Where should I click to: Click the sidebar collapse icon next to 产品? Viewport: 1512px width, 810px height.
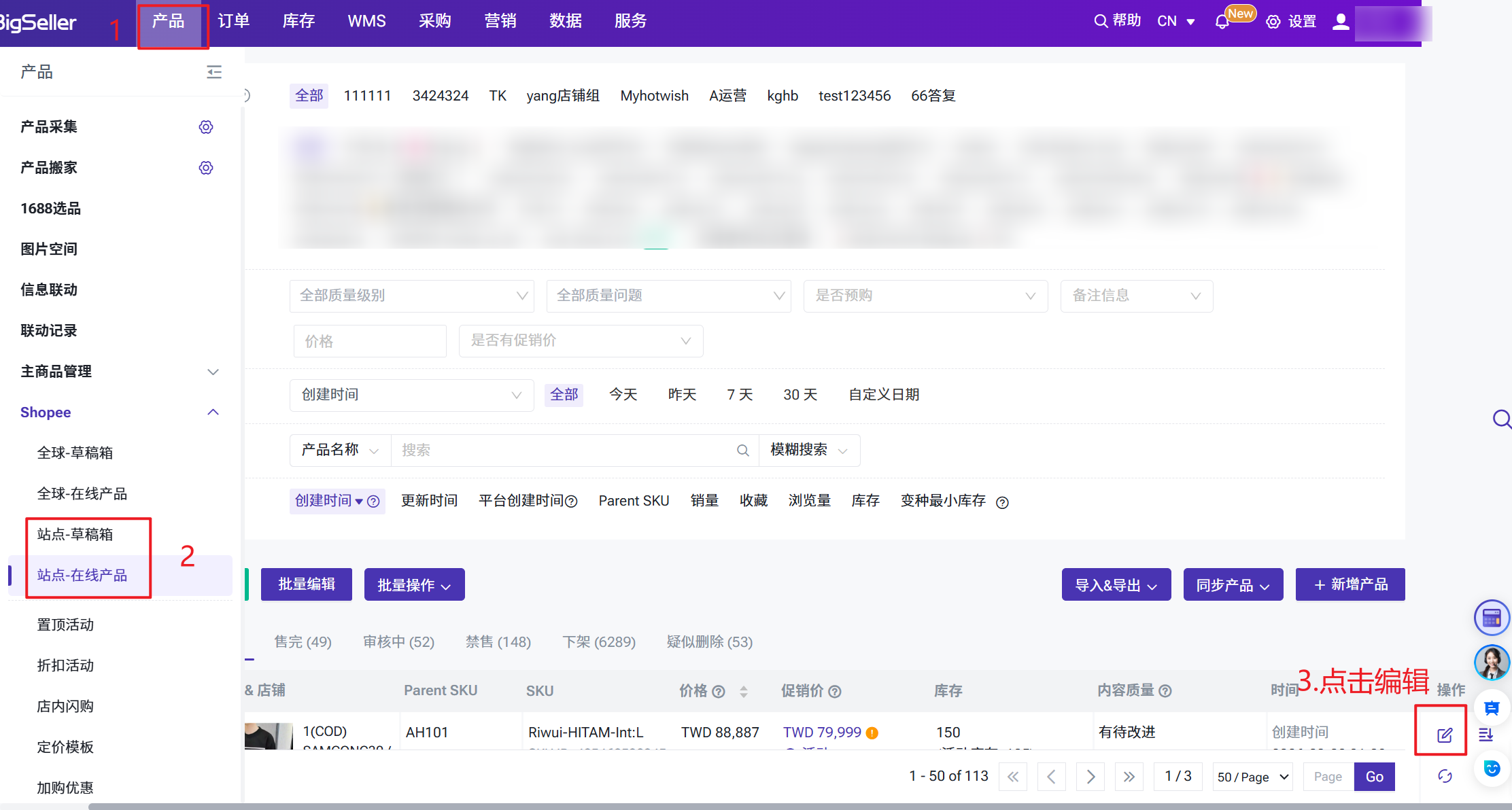(x=214, y=72)
